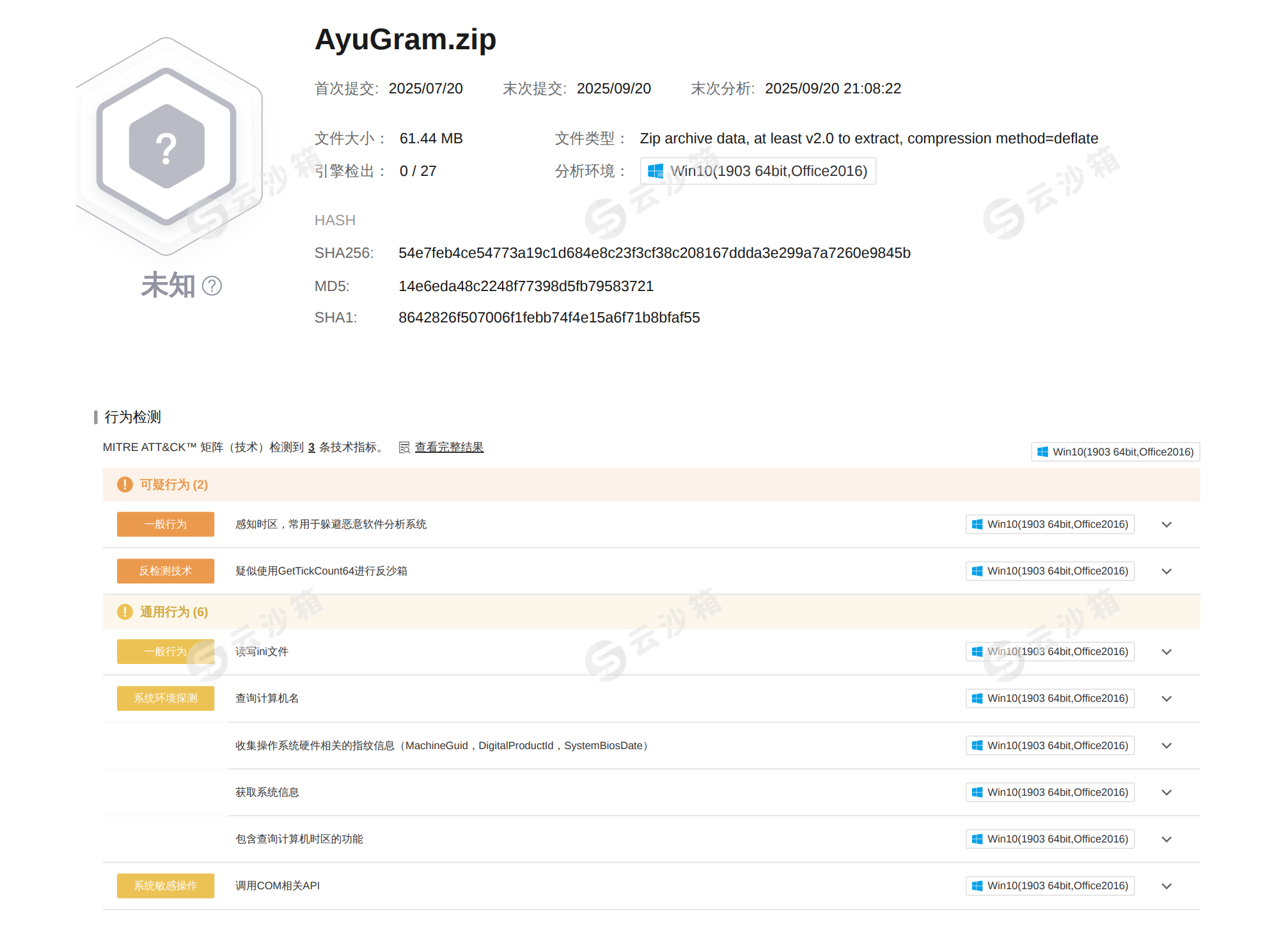Click the Win10 tag in the 感知时区 row
This screenshot has height=941, width=1288.
[1050, 524]
